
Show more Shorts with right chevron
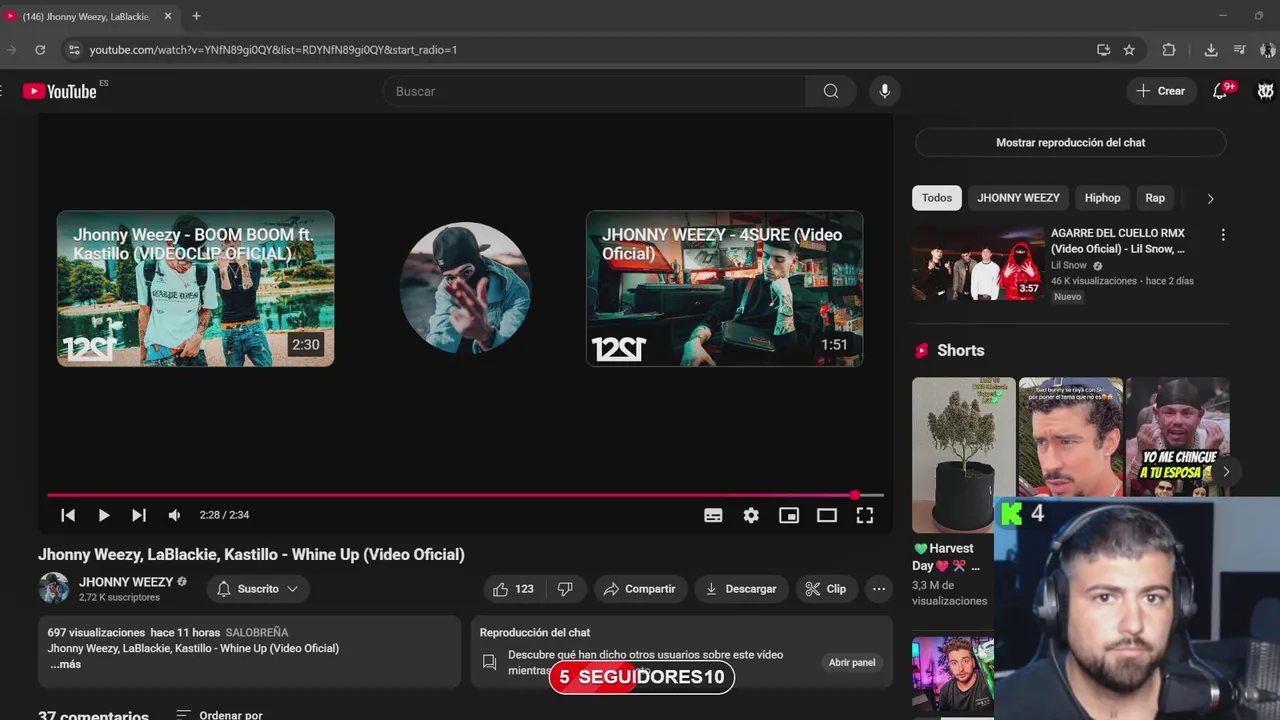(1226, 472)
